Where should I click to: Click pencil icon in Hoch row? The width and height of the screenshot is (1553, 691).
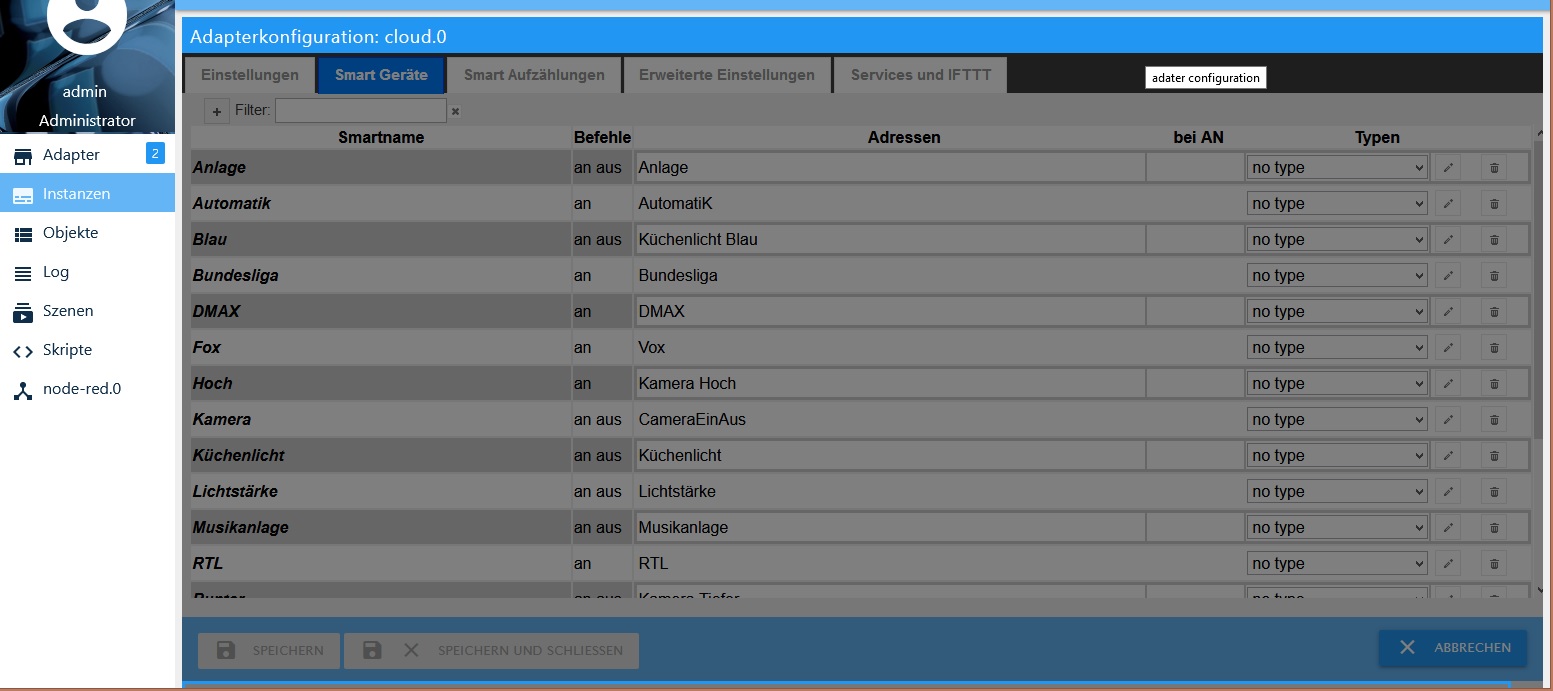[x=1447, y=384]
